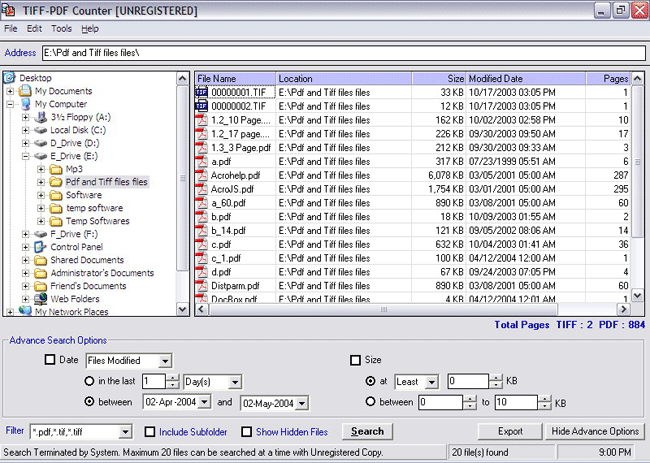650x463 pixels.
Task: Enable the Date search checkbox
Action: 50,361
